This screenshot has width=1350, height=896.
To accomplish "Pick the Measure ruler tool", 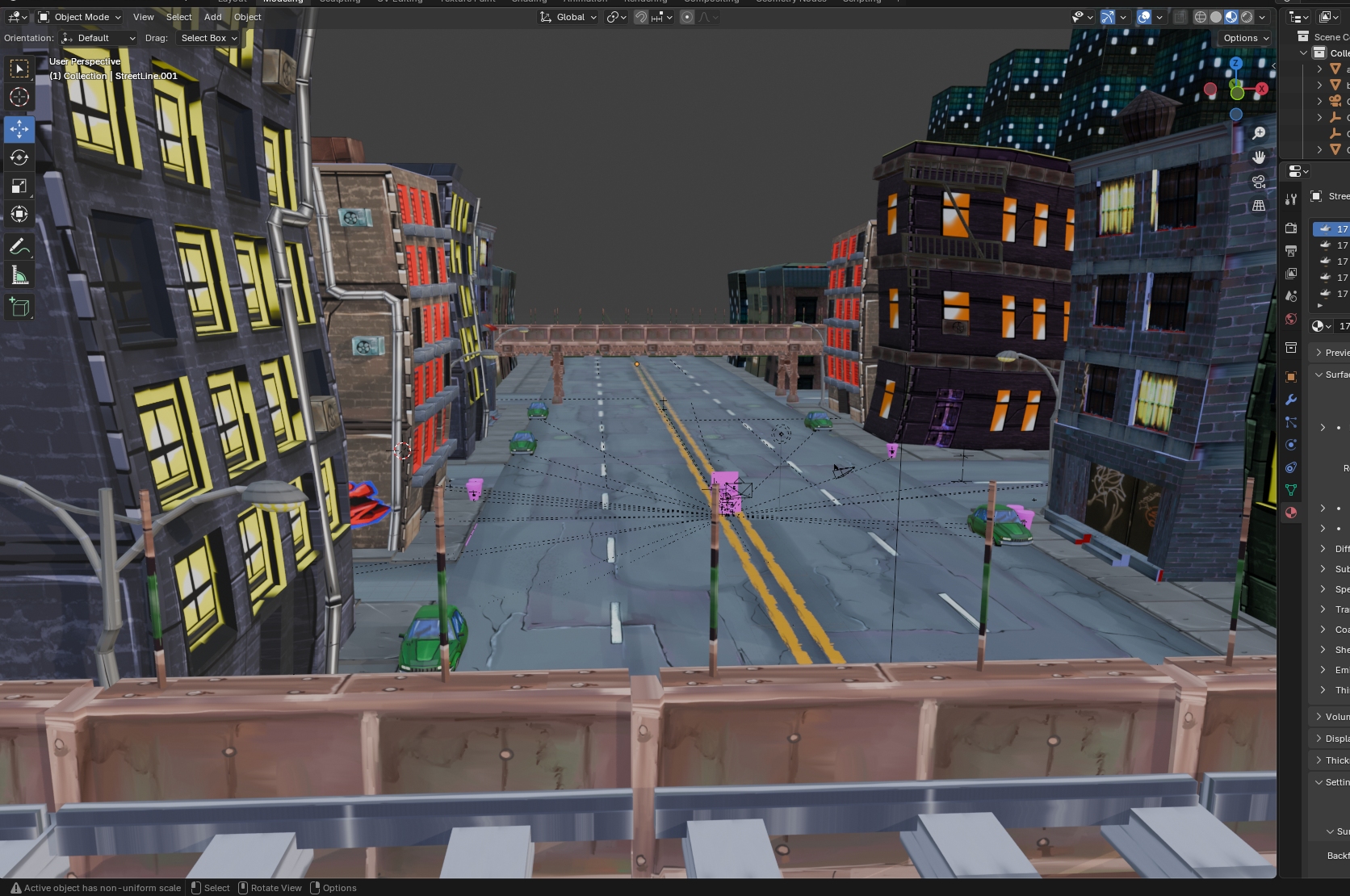I will (x=19, y=277).
